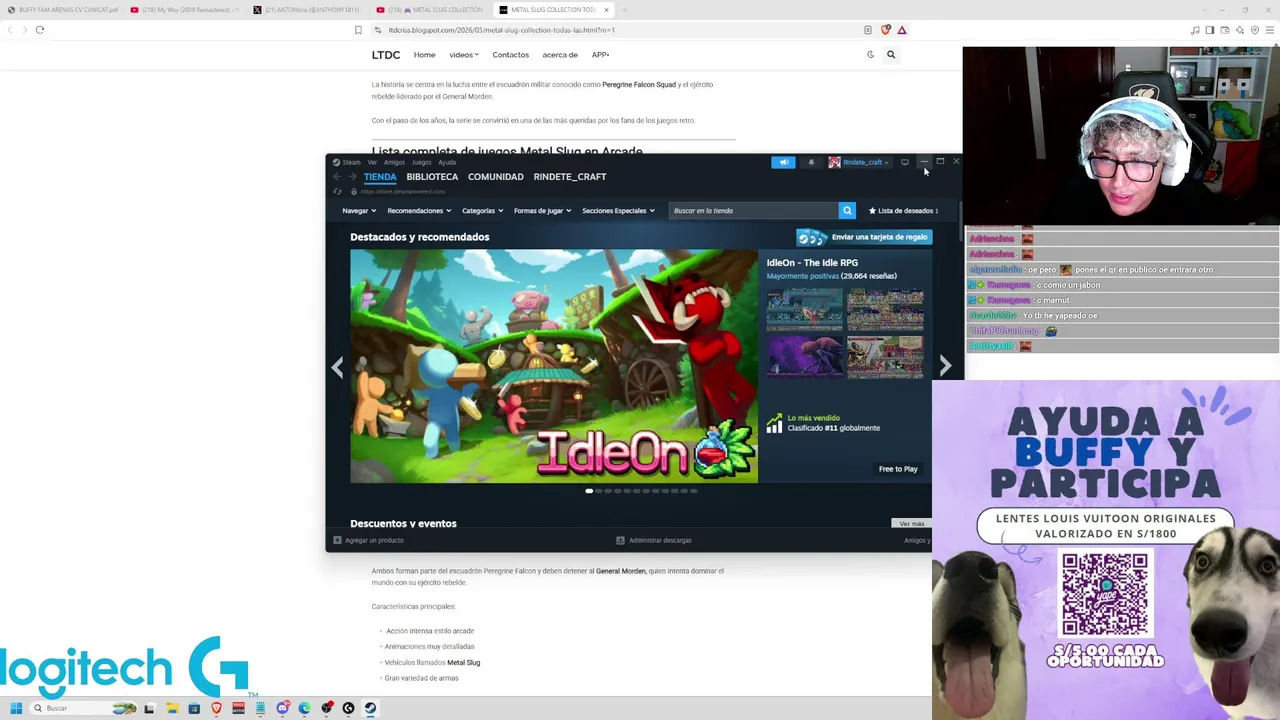Image resolution: width=1280 pixels, height=720 pixels.
Task: Open the Navegar dropdown in Steam store
Action: 359,211
